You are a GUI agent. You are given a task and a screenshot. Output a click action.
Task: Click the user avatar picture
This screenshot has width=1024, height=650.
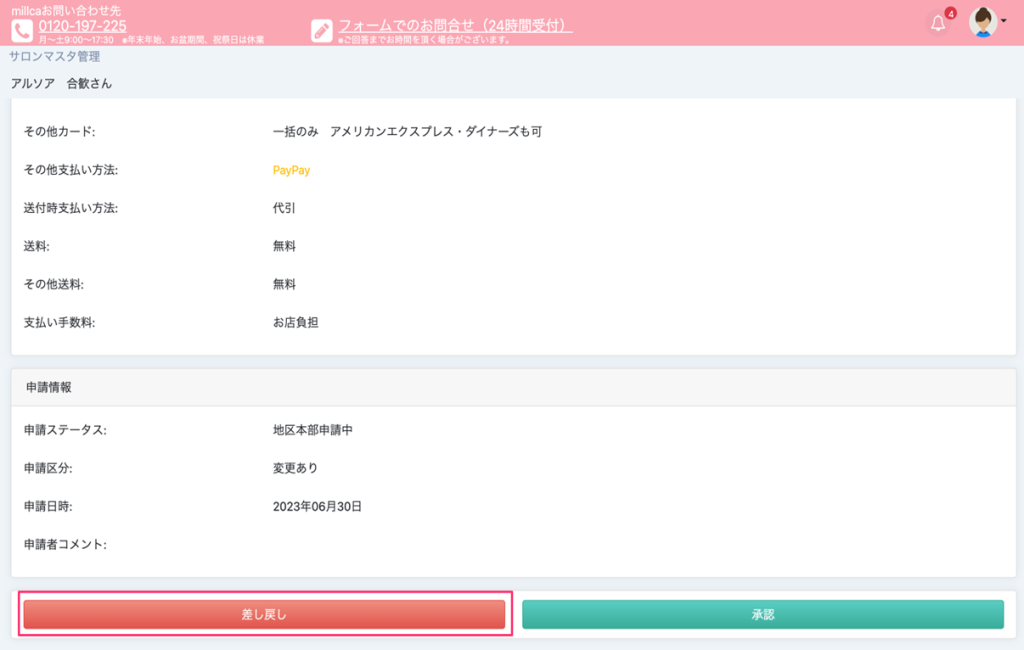(x=983, y=22)
